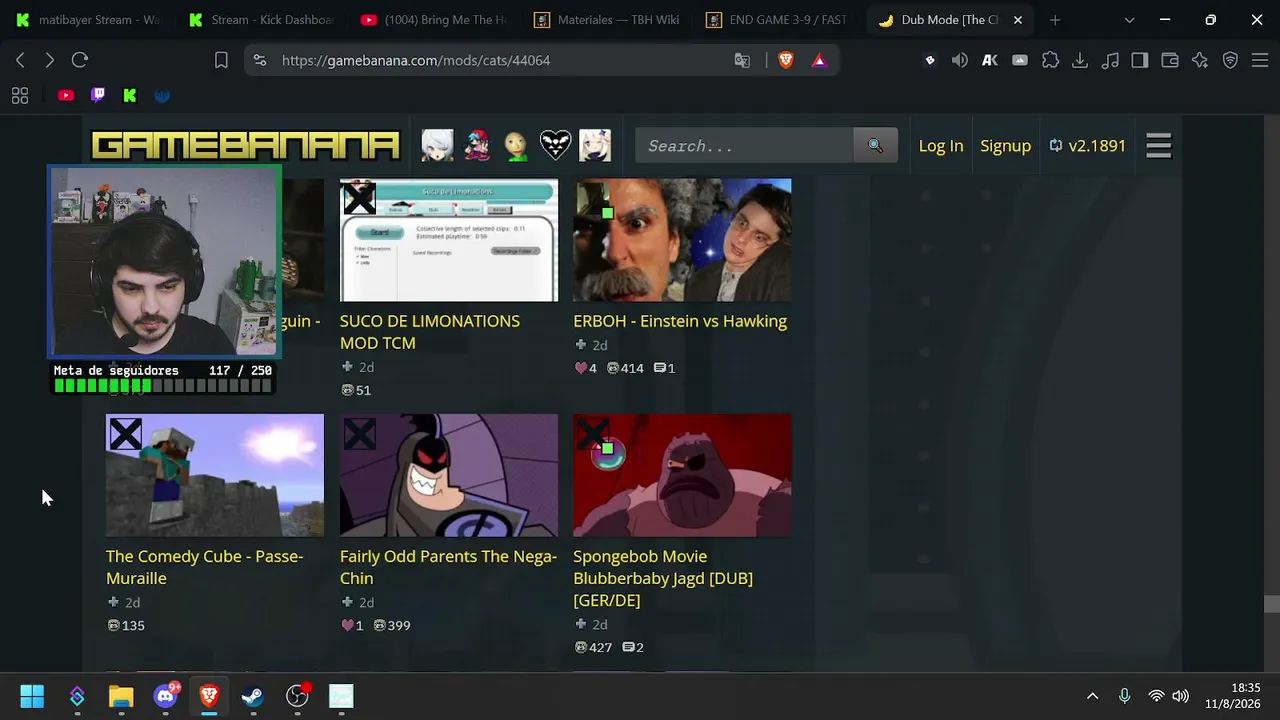The width and height of the screenshot is (1280, 720).
Task: Open the SUCO DE LIMONATIONS mod thumbnail
Action: (x=449, y=240)
